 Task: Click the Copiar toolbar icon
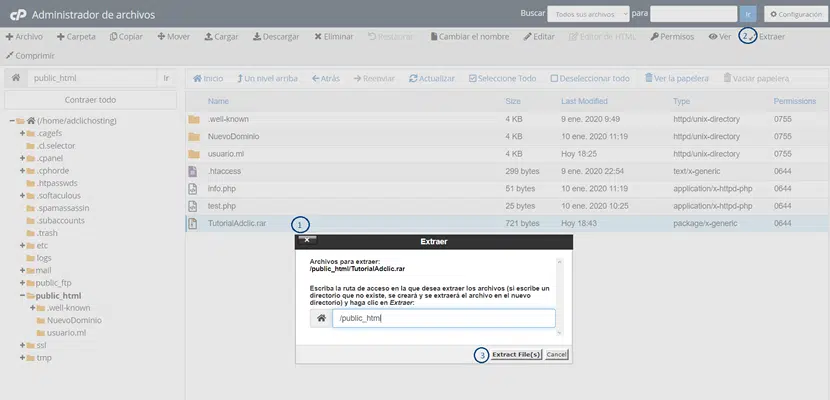coord(111,36)
